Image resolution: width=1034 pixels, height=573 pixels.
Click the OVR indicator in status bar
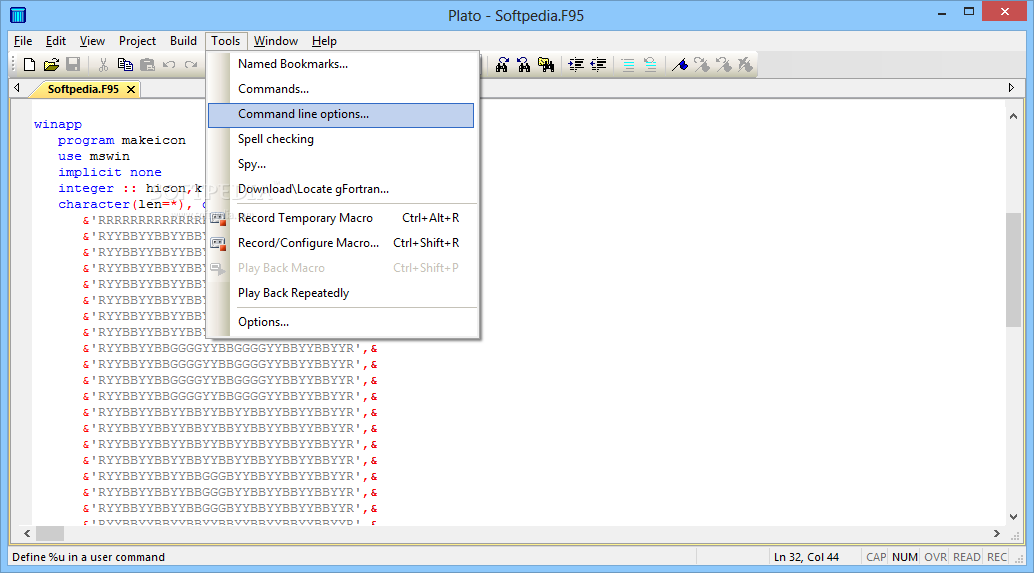coord(935,557)
